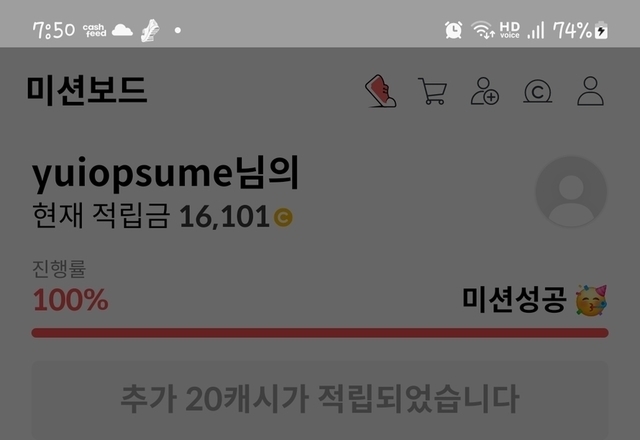Tap the battery 74% indicator

580,30
